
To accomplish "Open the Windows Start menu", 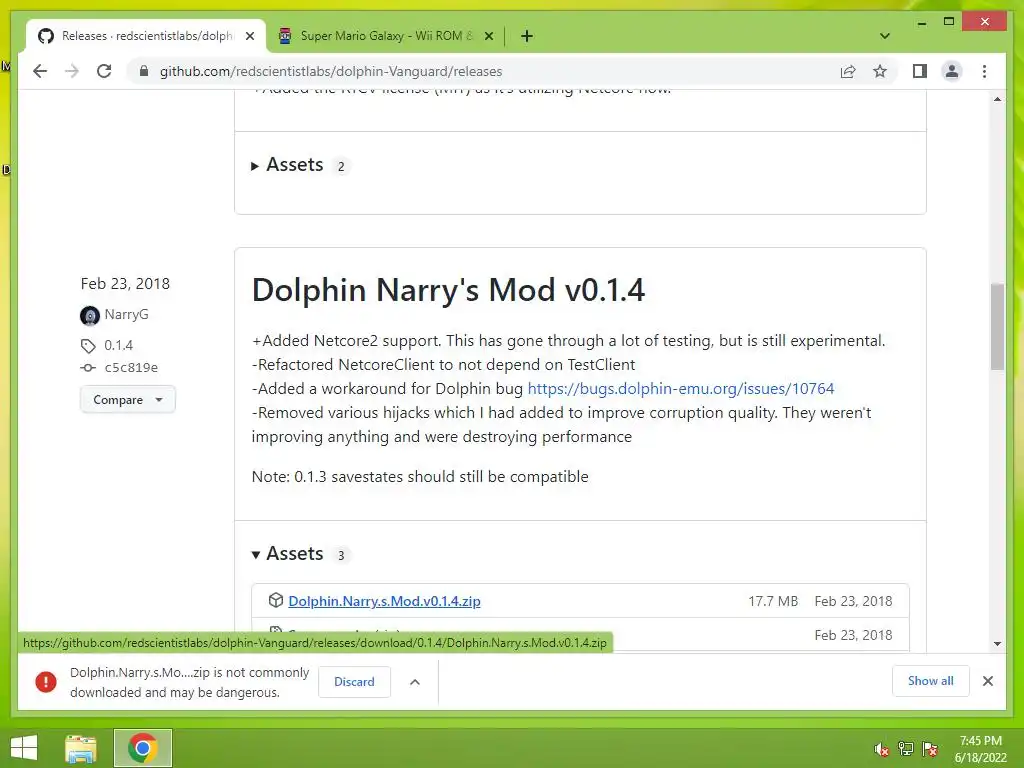I will (x=24, y=748).
